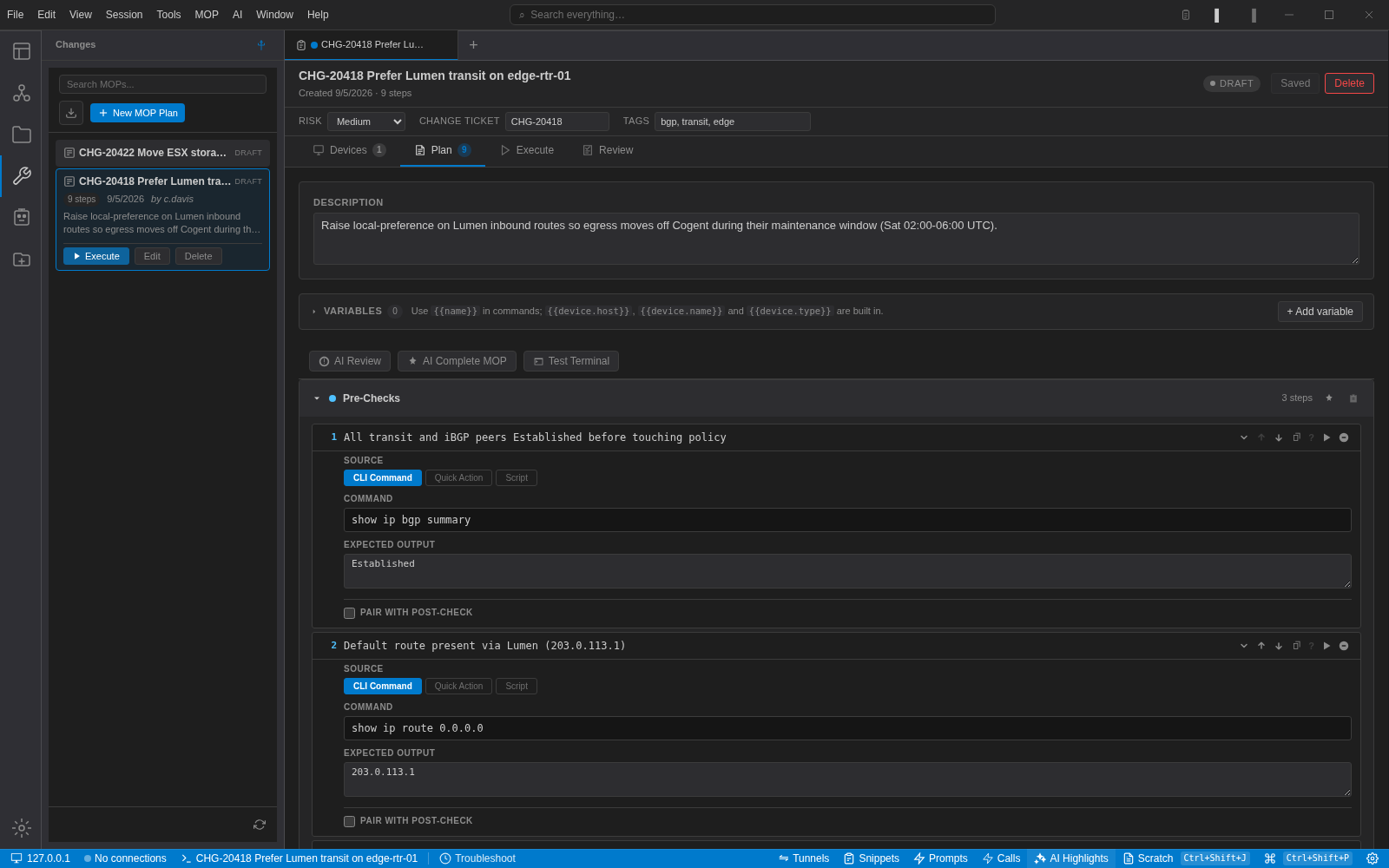This screenshot has height=868, width=1389.
Task: Remove step 1 using its minus icon
Action: [x=1344, y=437]
